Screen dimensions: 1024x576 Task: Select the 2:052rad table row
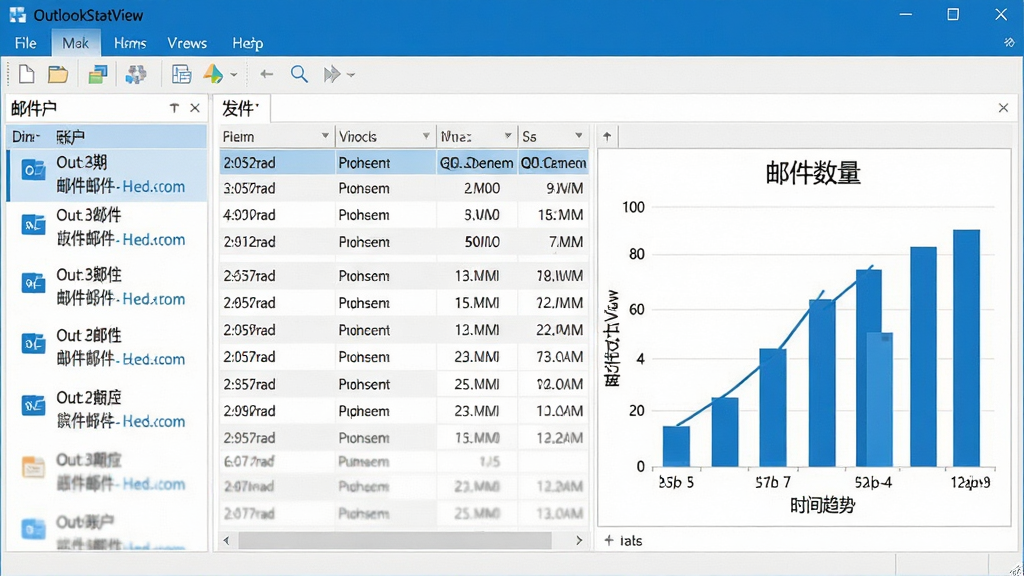[404, 163]
